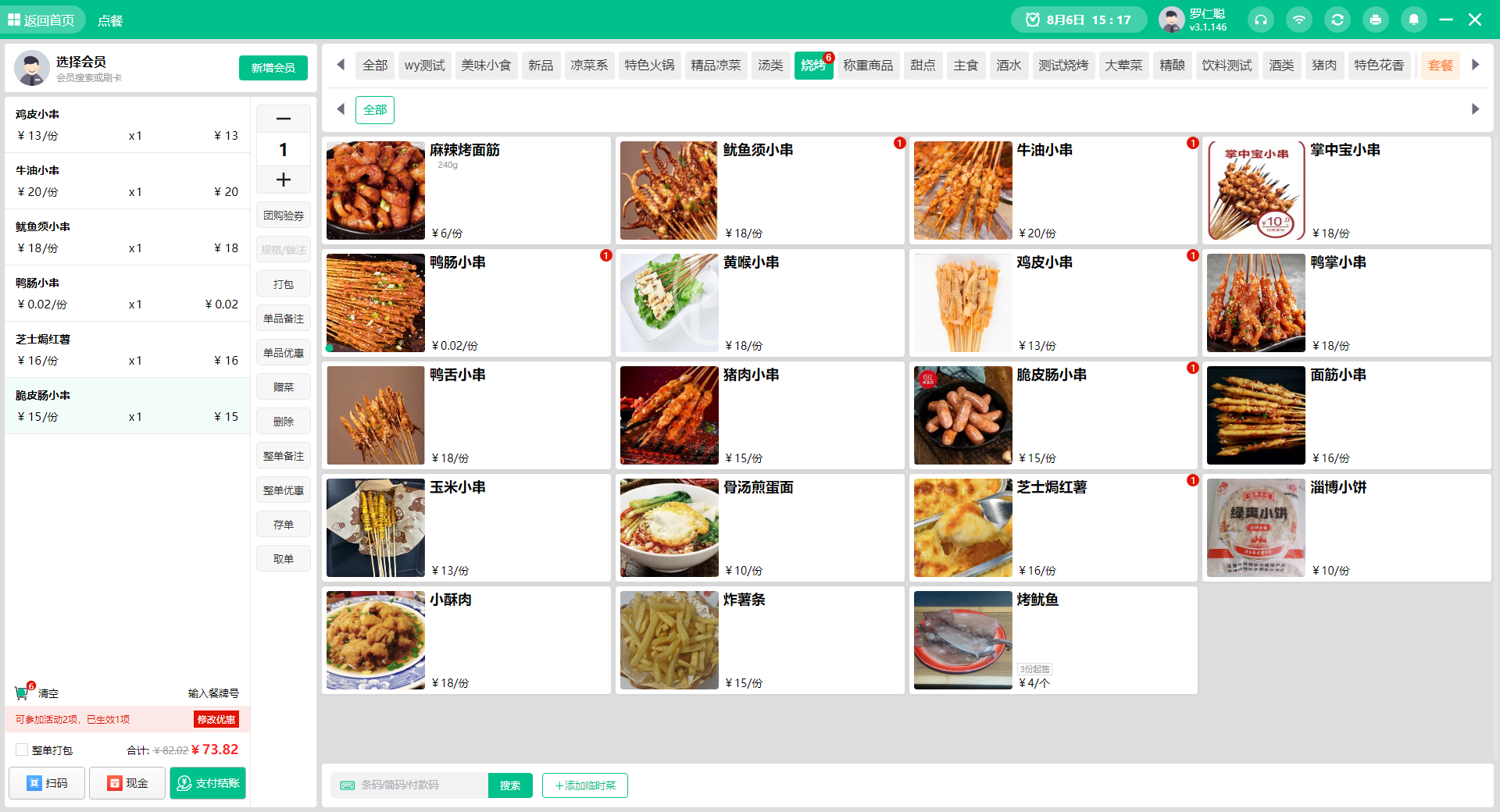The height and width of the screenshot is (812, 1500).
Task: Click the sync/refresh icon at top right
Action: (1337, 20)
